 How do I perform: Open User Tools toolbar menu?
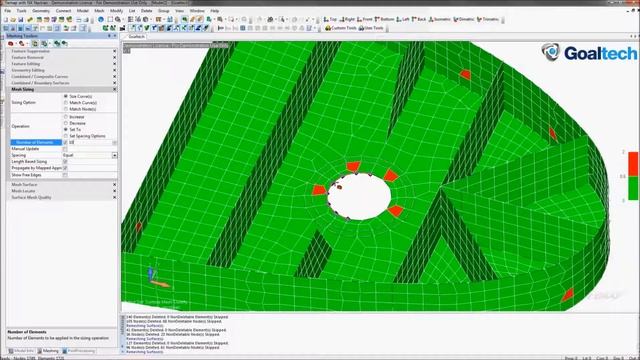pyautogui.click(x=371, y=28)
